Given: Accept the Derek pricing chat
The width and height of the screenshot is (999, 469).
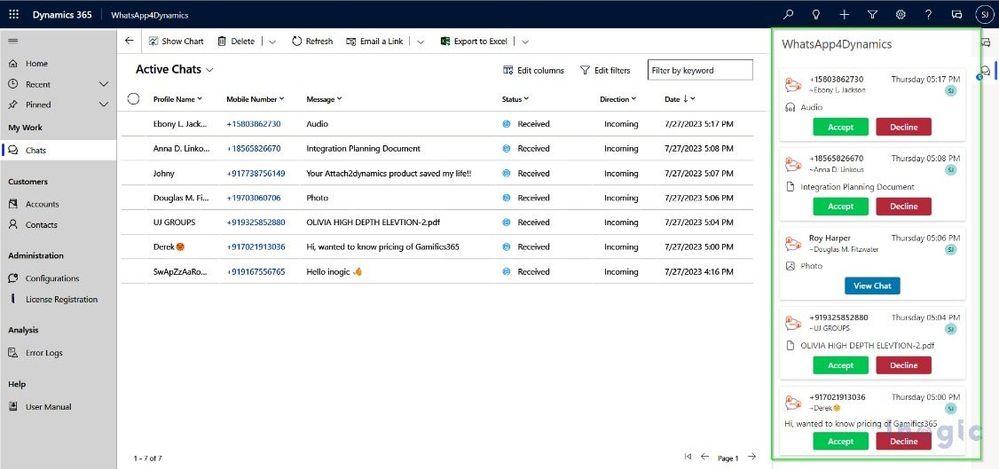Looking at the screenshot, I should coord(840,441).
